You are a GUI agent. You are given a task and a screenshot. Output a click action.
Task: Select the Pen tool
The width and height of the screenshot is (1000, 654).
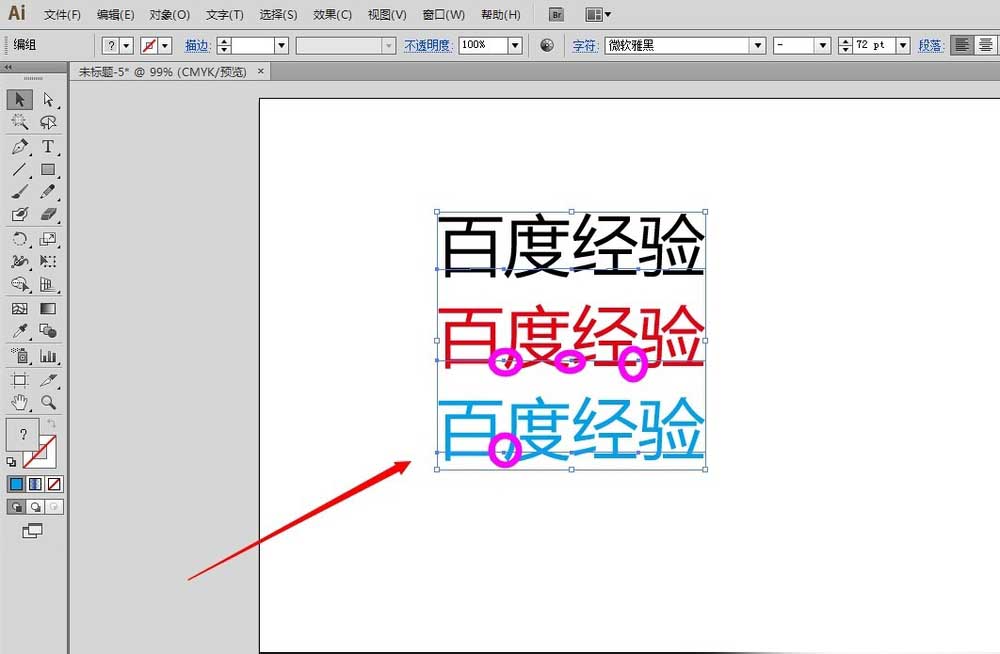(20, 147)
